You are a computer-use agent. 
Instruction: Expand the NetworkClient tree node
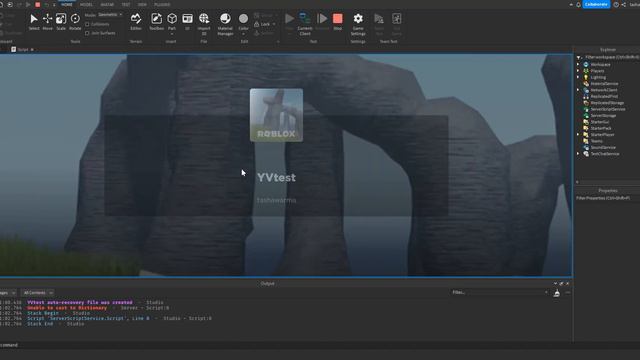coord(578,90)
